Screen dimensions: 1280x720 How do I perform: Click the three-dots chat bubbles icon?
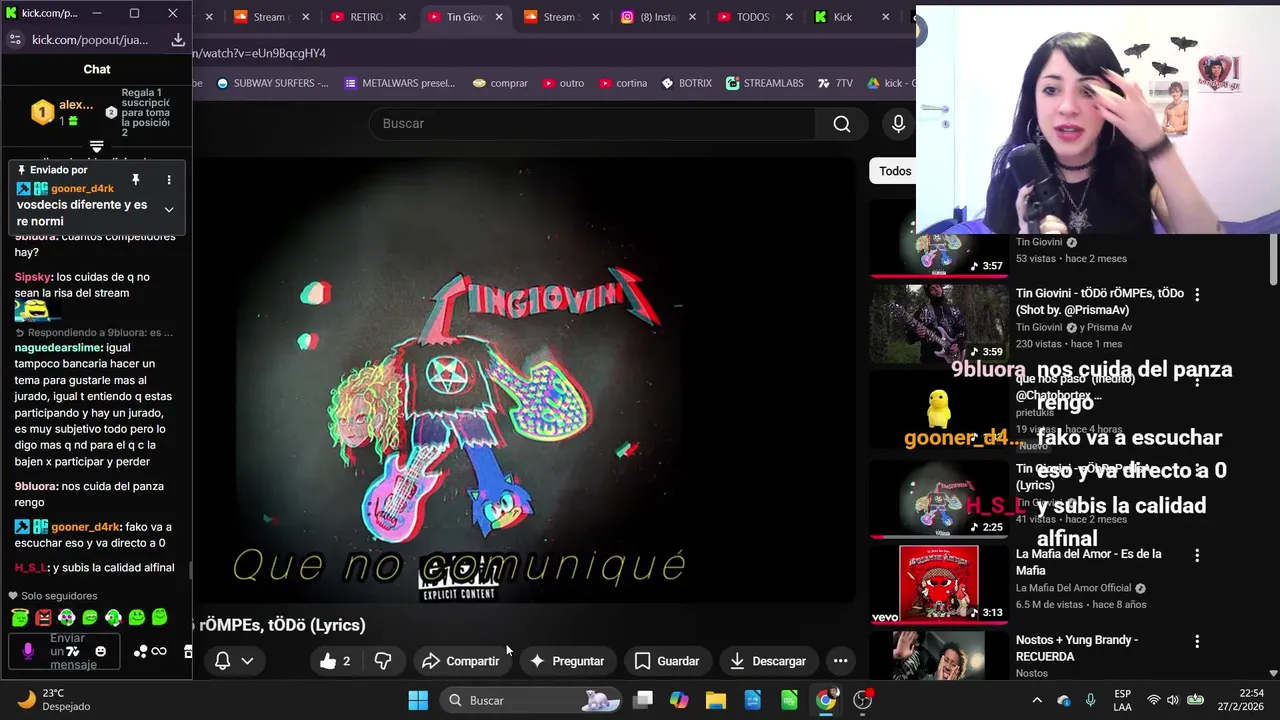(140, 652)
